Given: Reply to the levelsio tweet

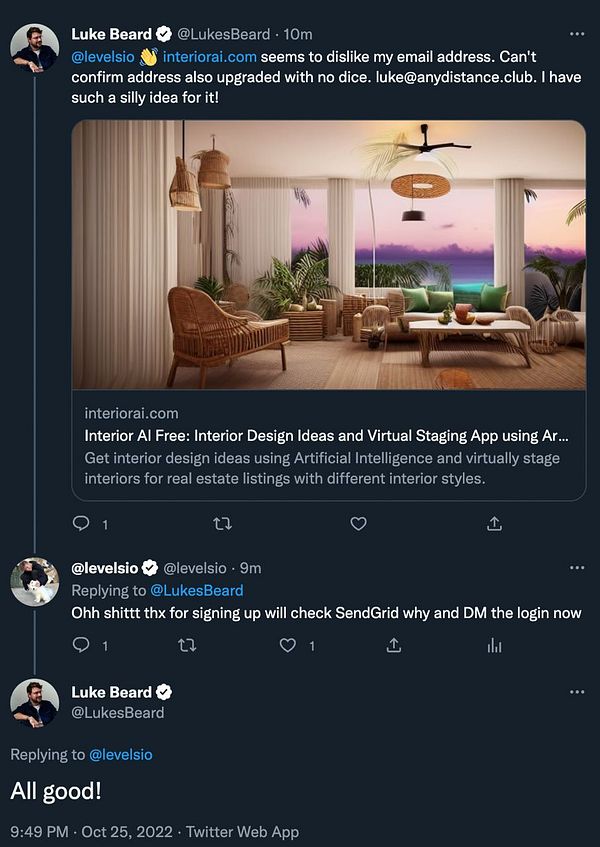Looking at the screenshot, I should pyautogui.click(x=82, y=646).
